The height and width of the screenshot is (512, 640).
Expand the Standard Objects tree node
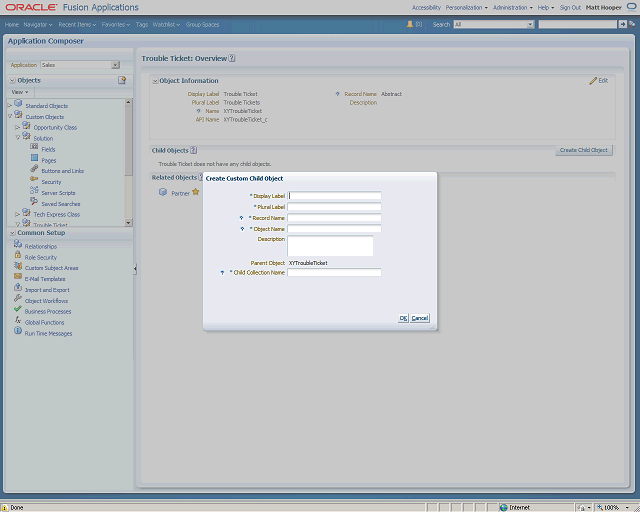tap(10, 105)
